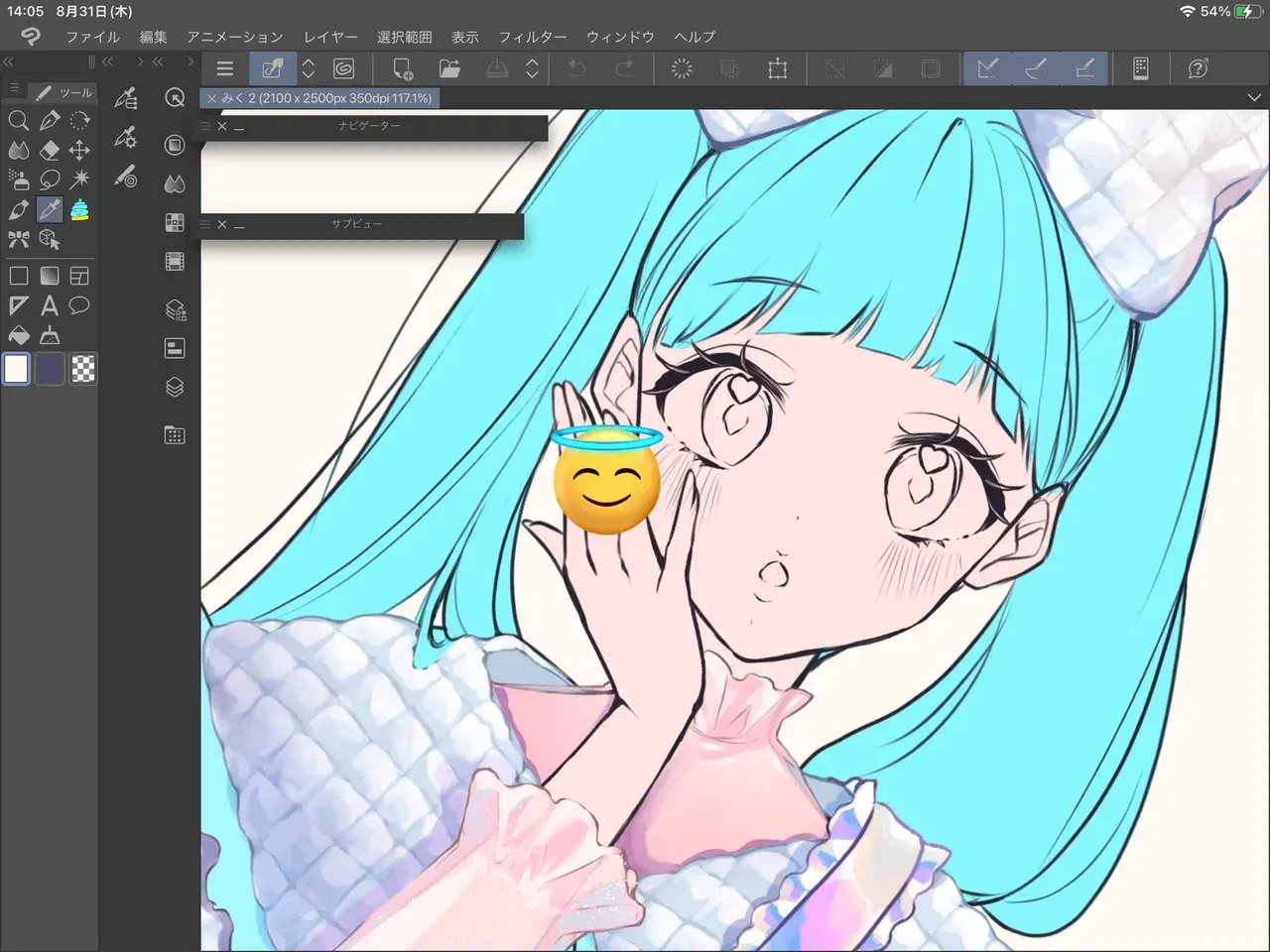This screenshot has width=1270, height=952.
Task: Open Clip Studio support help icon
Action: pyautogui.click(x=1198, y=68)
